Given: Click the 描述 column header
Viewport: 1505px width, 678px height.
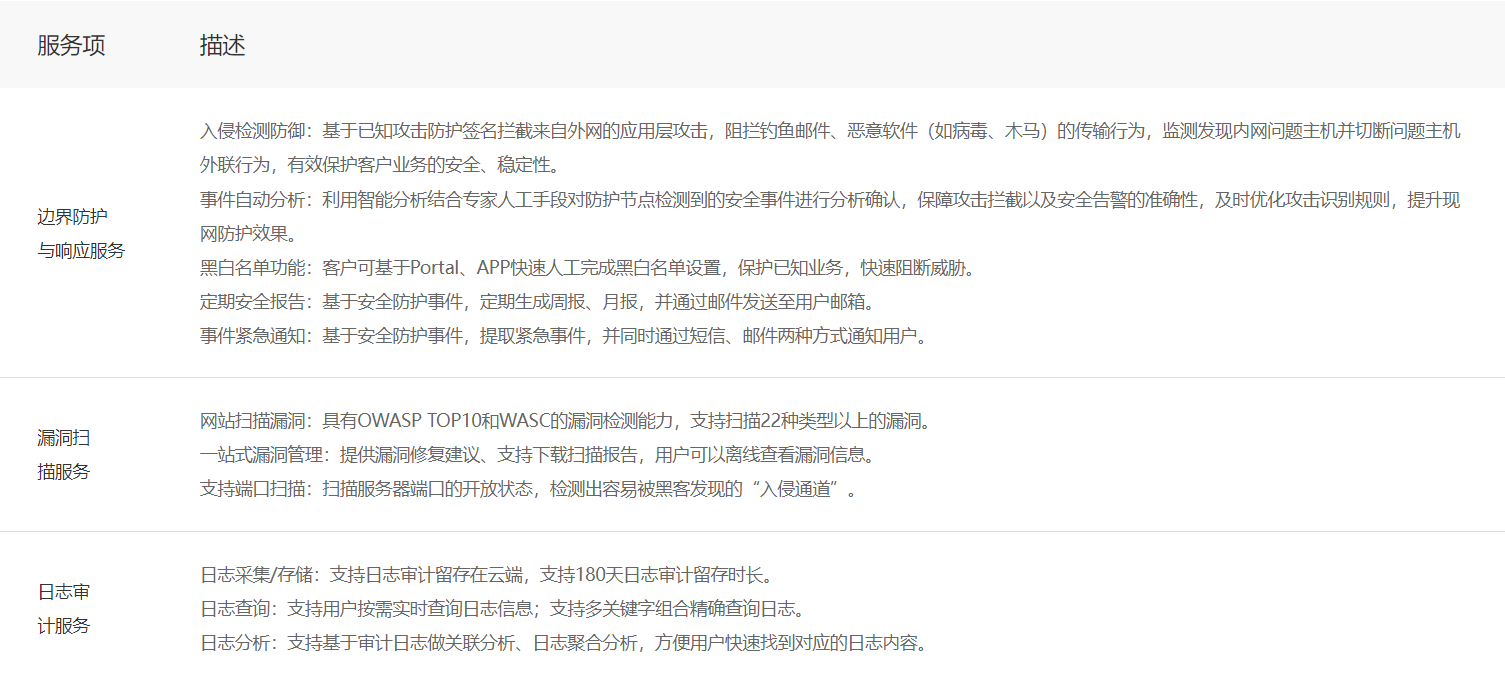Looking at the screenshot, I should 222,45.
